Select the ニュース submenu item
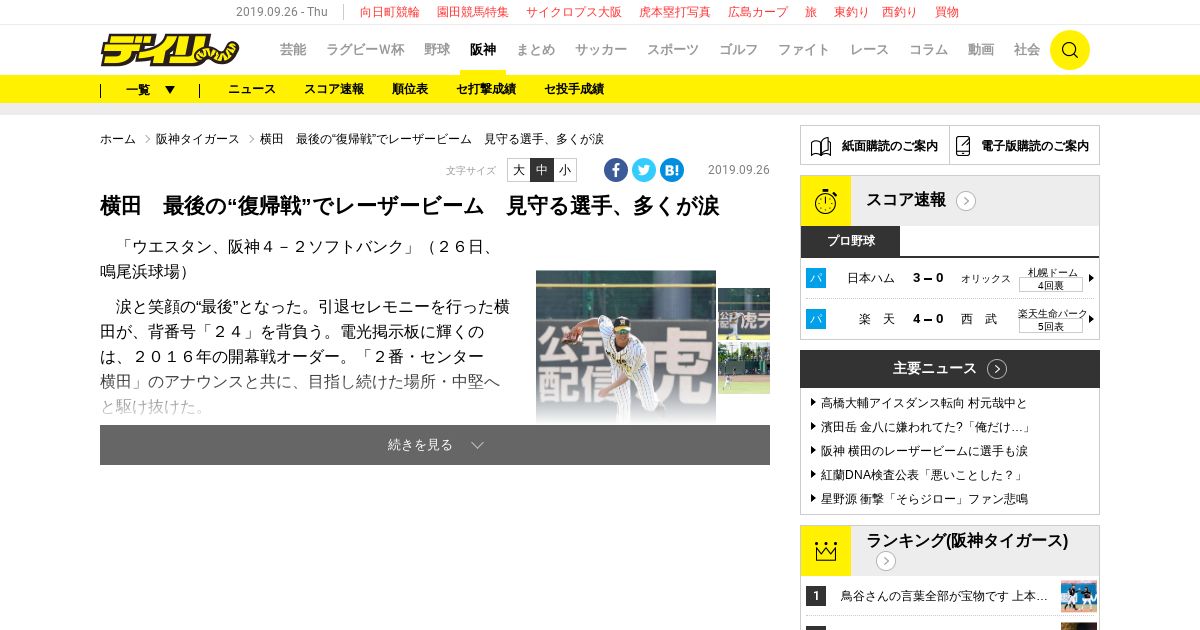The width and height of the screenshot is (1200, 630). pos(252,89)
